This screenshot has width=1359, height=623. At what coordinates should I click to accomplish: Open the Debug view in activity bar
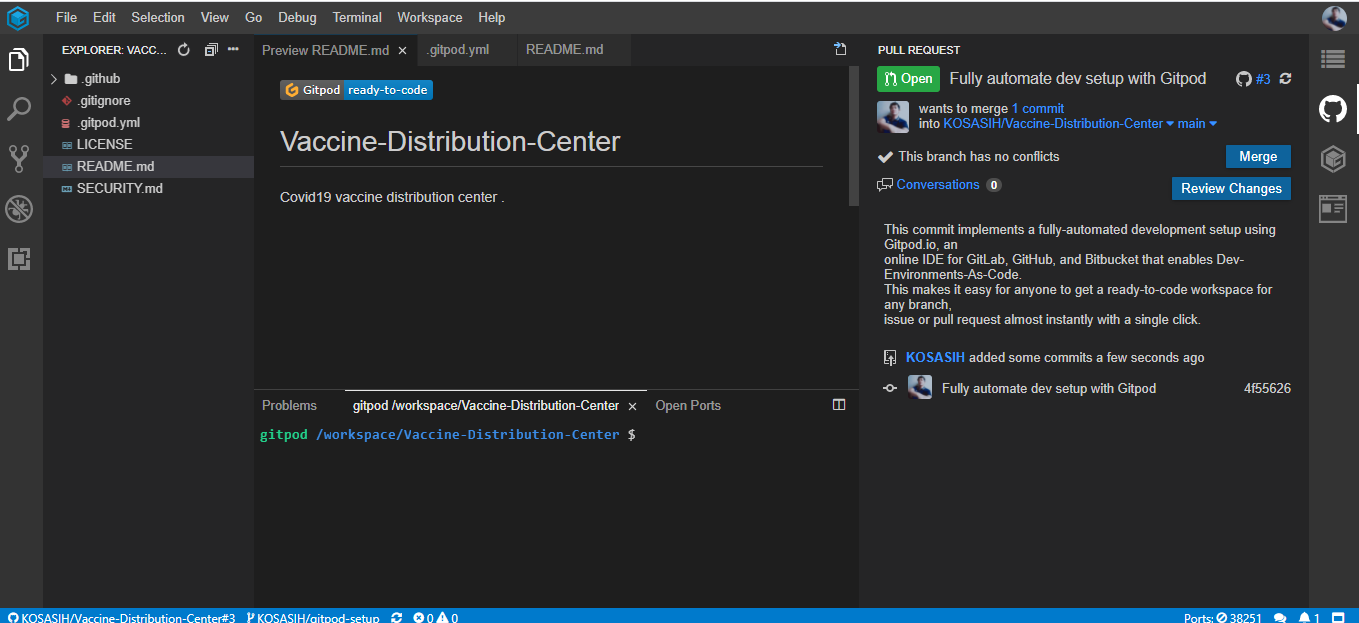(19, 209)
